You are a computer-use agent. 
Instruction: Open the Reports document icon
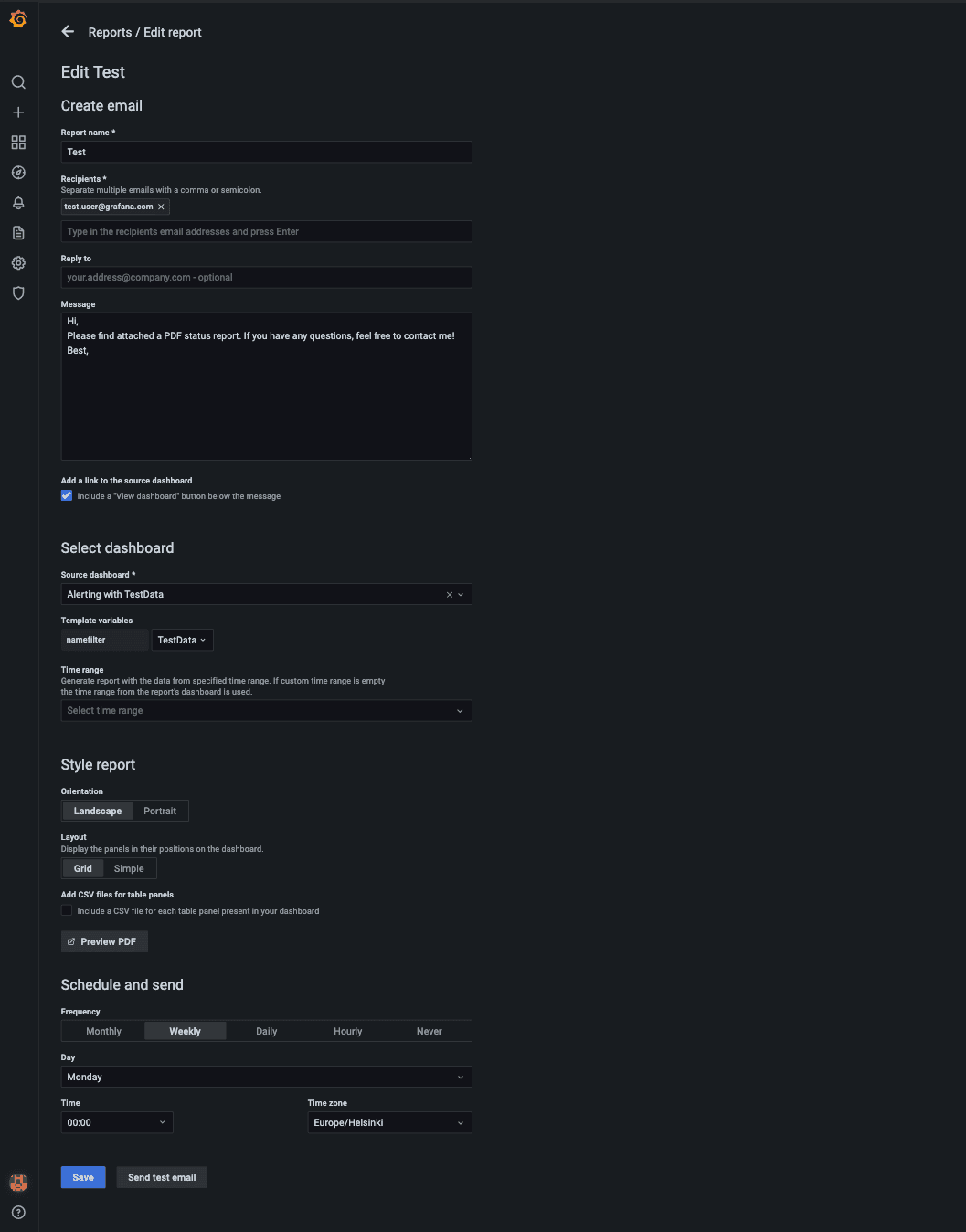pyautogui.click(x=18, y=233)
